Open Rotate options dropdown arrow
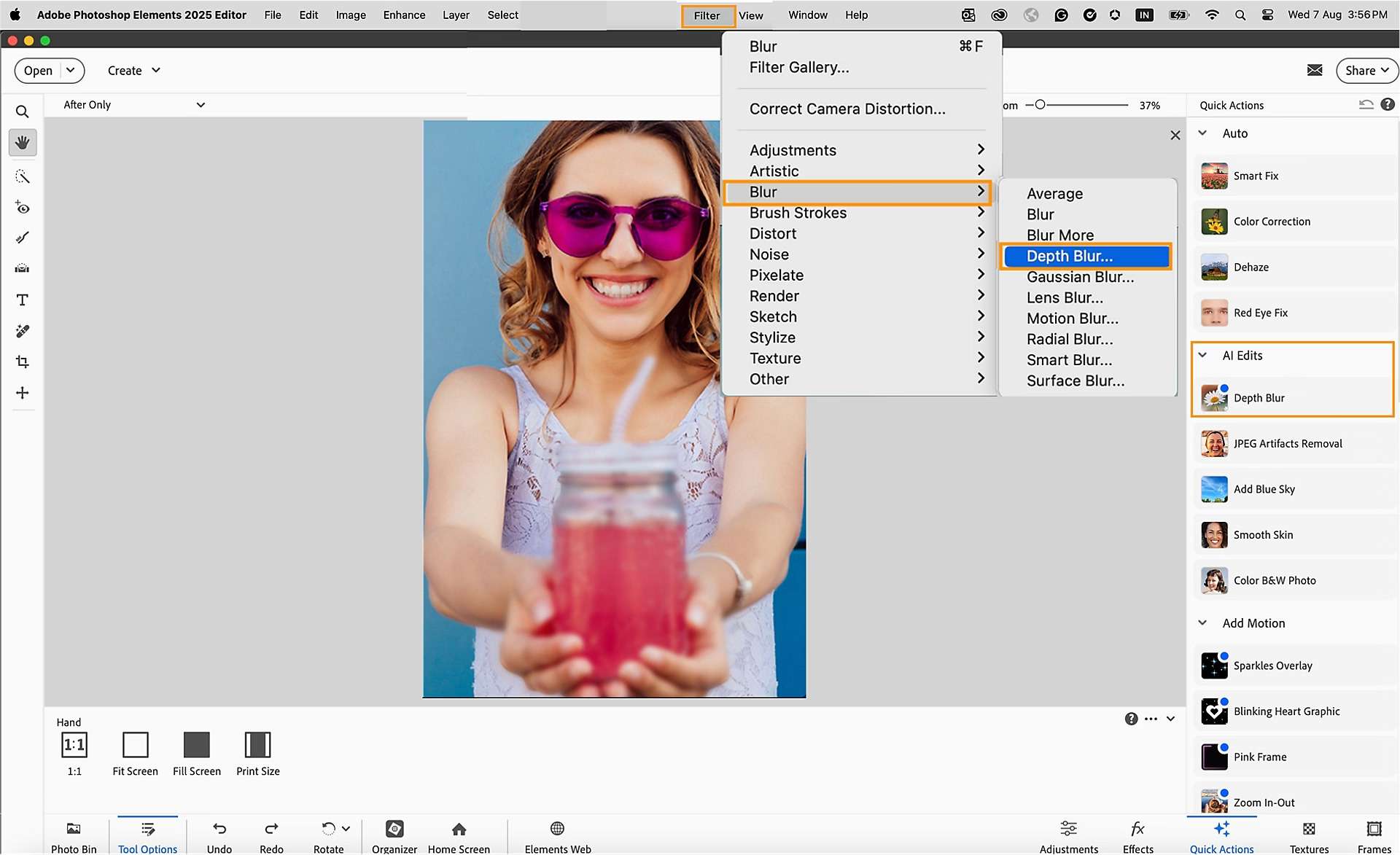Image resolution: width=1400 pixels, height=855 pixels. [346, 829]
